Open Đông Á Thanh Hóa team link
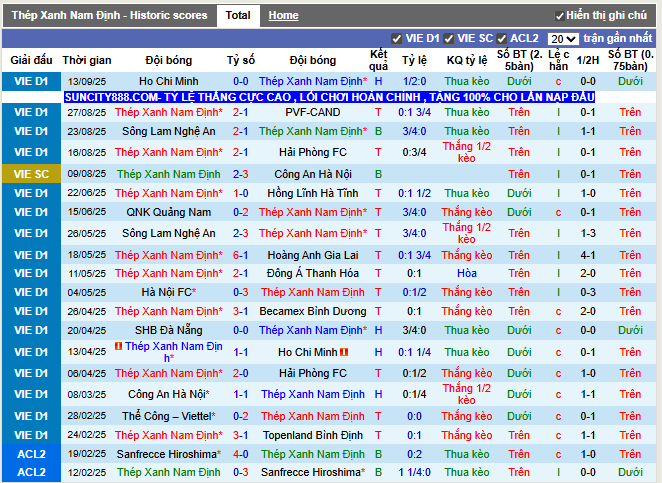The height and width of the screenshot is (483, 662). click(312, 273)
